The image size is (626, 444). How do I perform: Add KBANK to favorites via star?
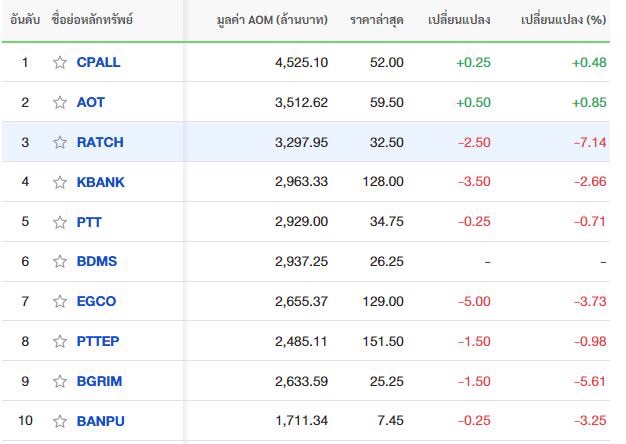click(60, 182)
